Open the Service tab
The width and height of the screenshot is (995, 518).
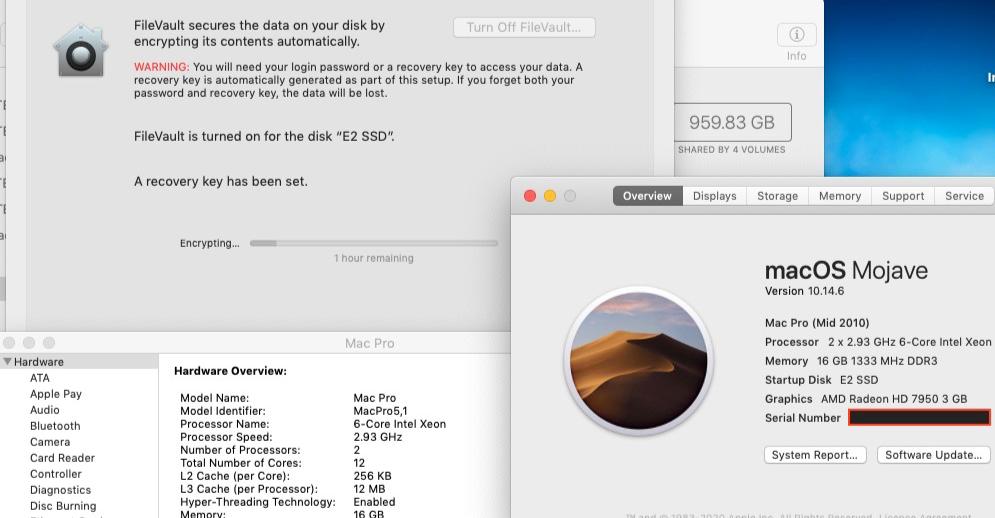click(x=964, y=196)
